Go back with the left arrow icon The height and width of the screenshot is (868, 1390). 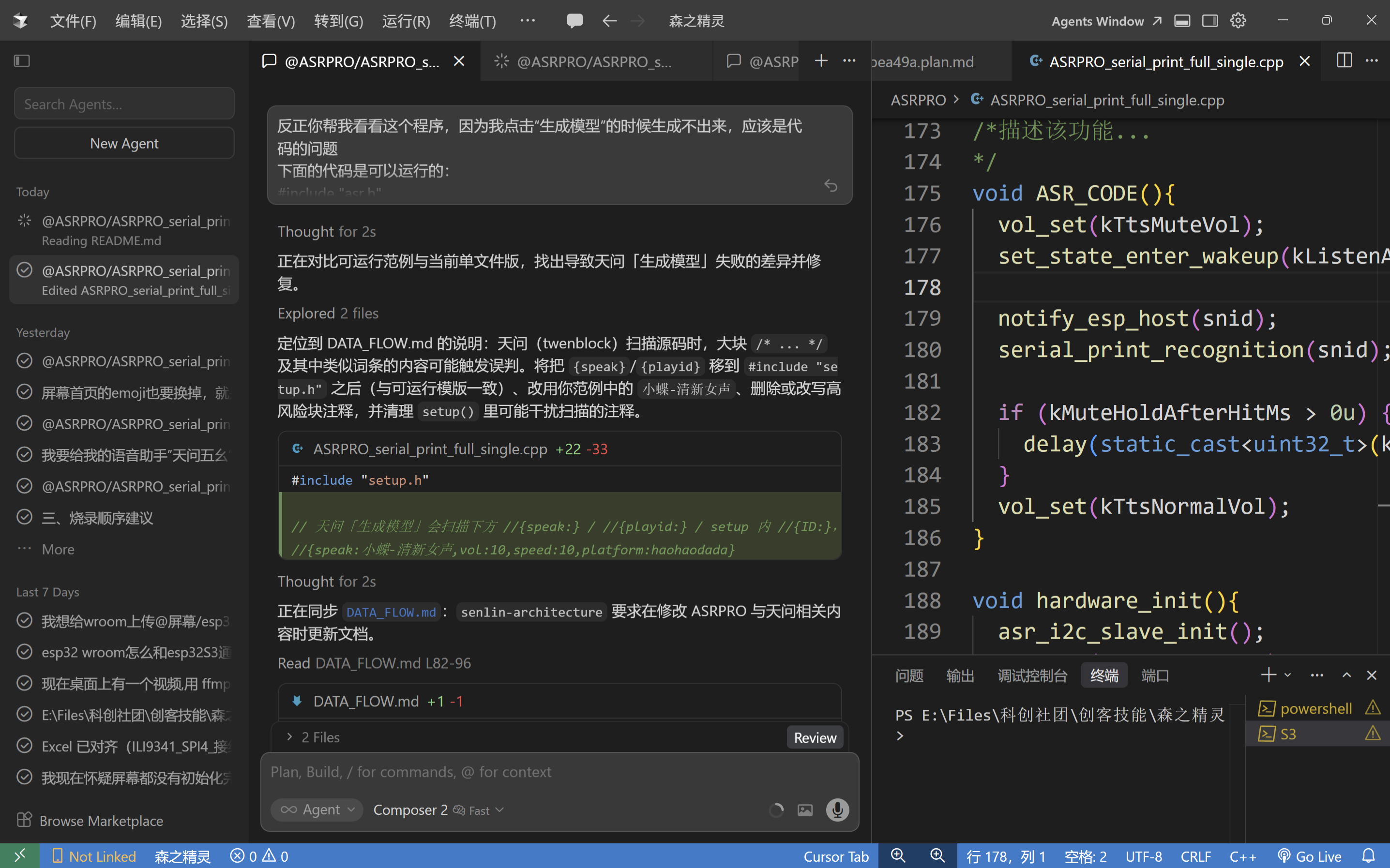(609, 21)
